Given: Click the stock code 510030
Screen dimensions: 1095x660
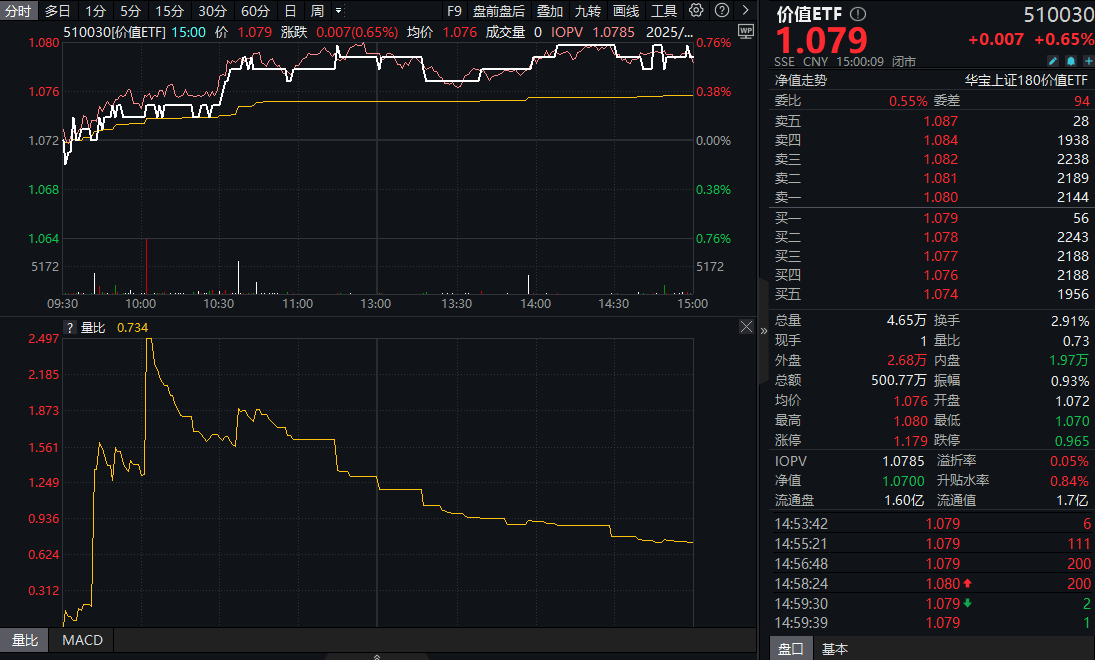Looking at the screenshot, I should (x=1059, y=15).
